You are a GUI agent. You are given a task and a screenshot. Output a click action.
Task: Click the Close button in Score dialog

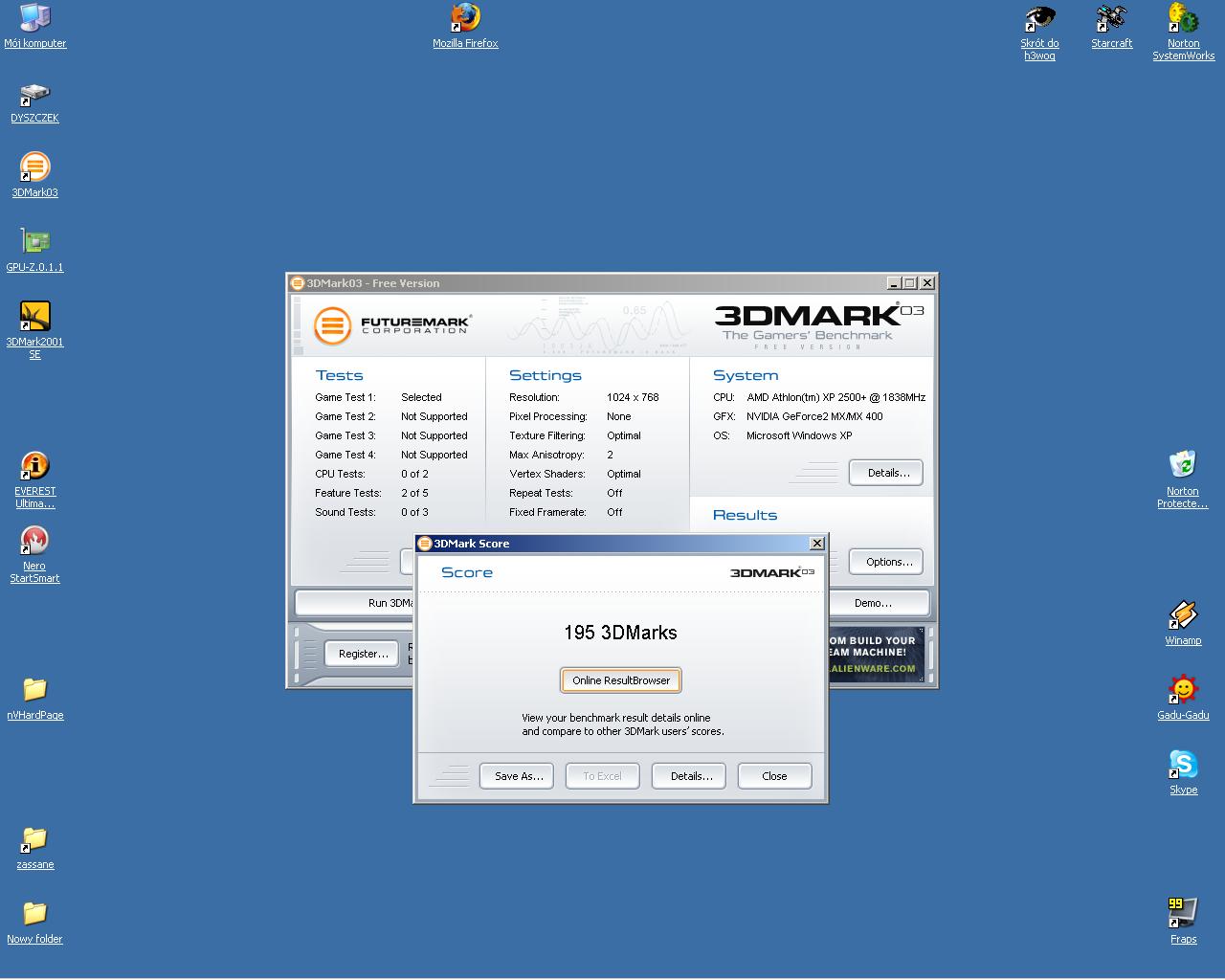[x=774, y=776]
